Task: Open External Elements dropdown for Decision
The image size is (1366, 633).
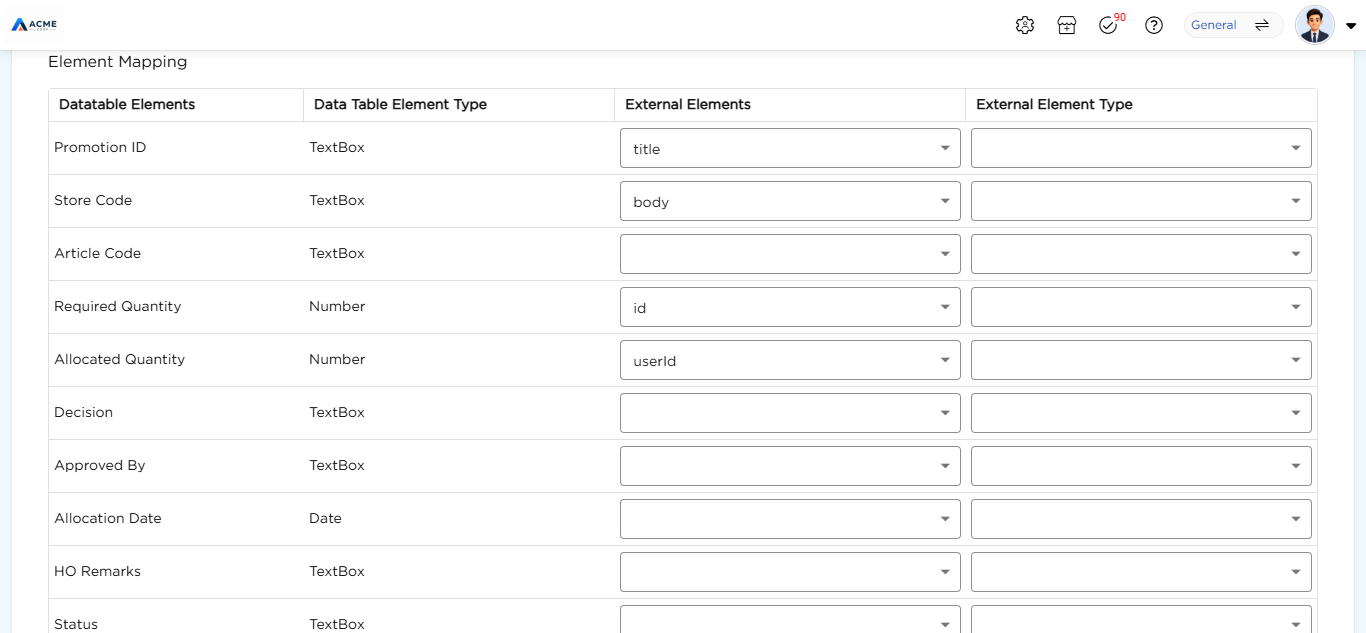Action: (790, 413)
